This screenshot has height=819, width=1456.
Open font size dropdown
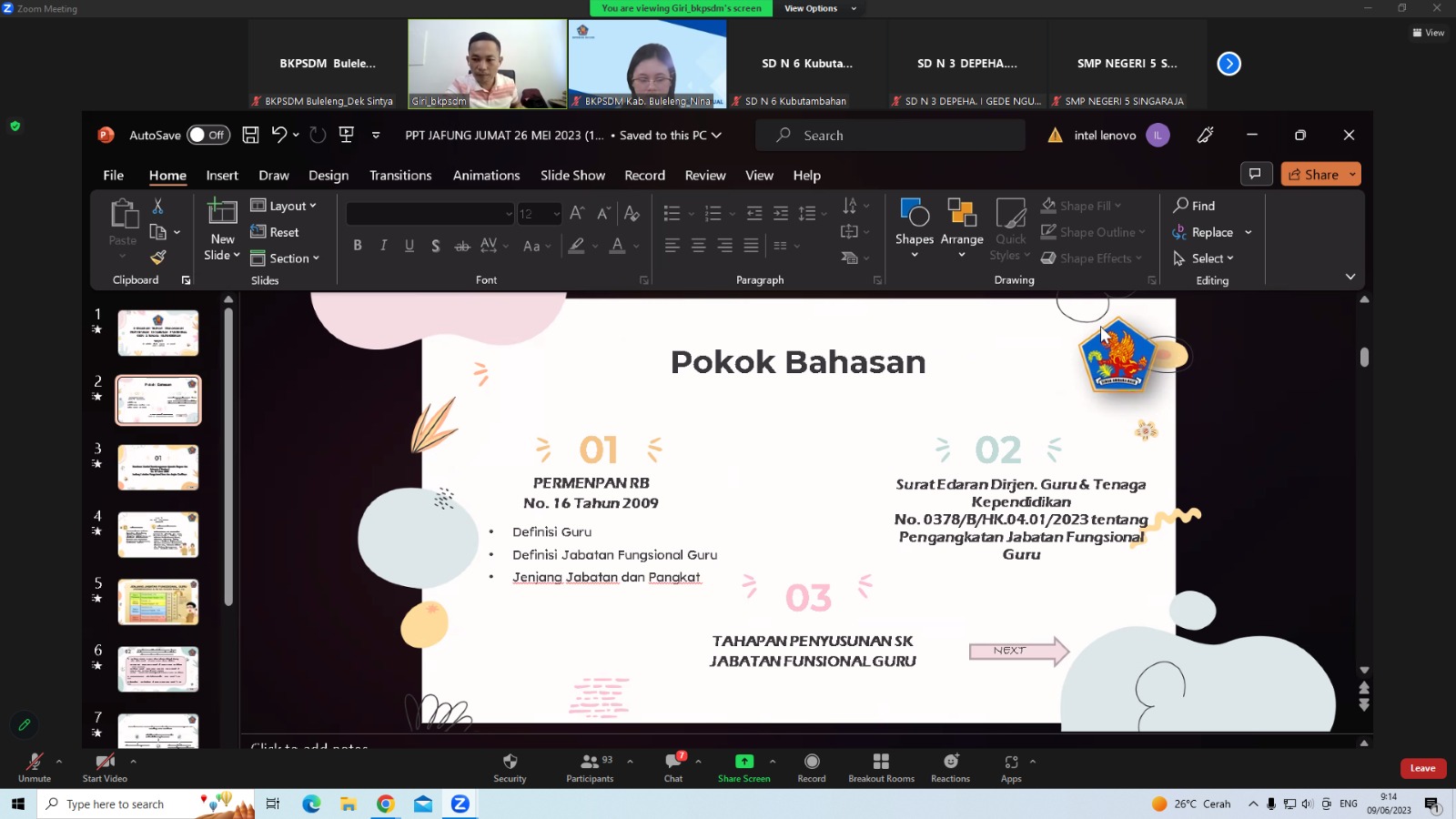[x=556, y=214]
